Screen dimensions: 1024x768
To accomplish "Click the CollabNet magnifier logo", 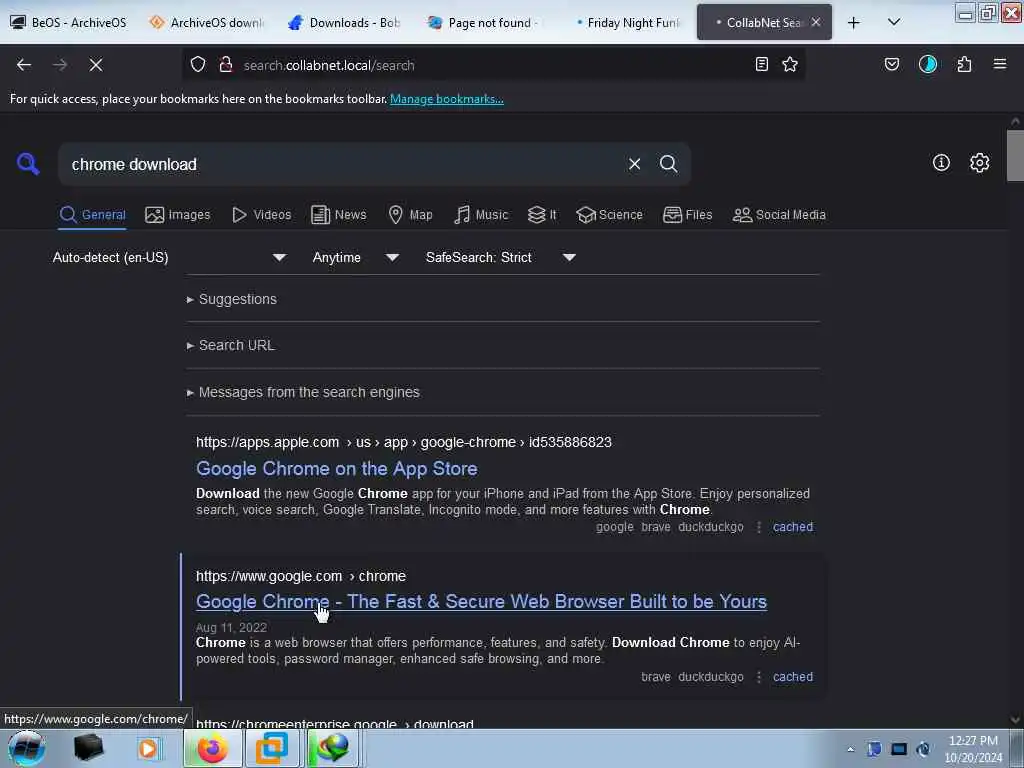I will click(x=28, y=164).
